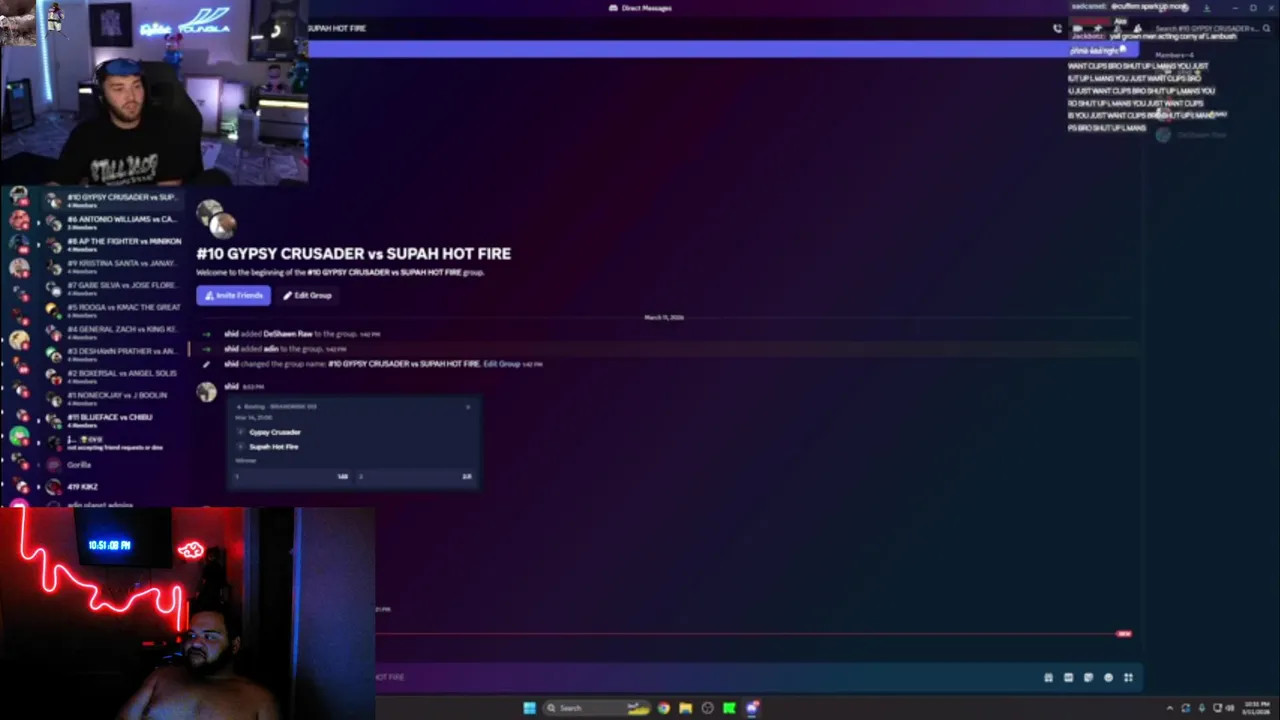Open the sticker picker in message bar
Image resolution: width=1280 pixels, height=720 pixels.
[x=1088, y=678]
